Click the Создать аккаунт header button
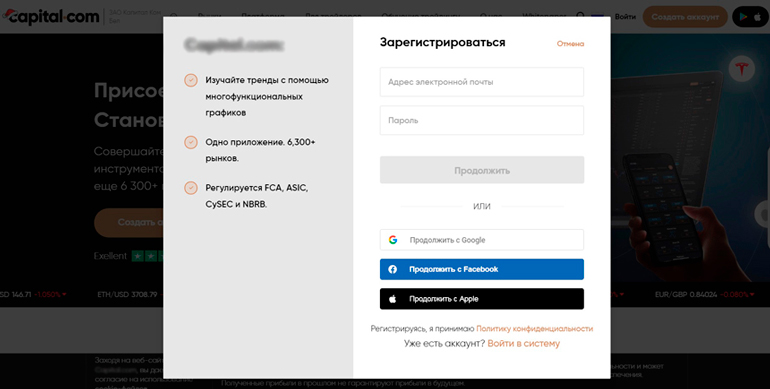The width and height of the screenshot is (770, 389). 685,17
